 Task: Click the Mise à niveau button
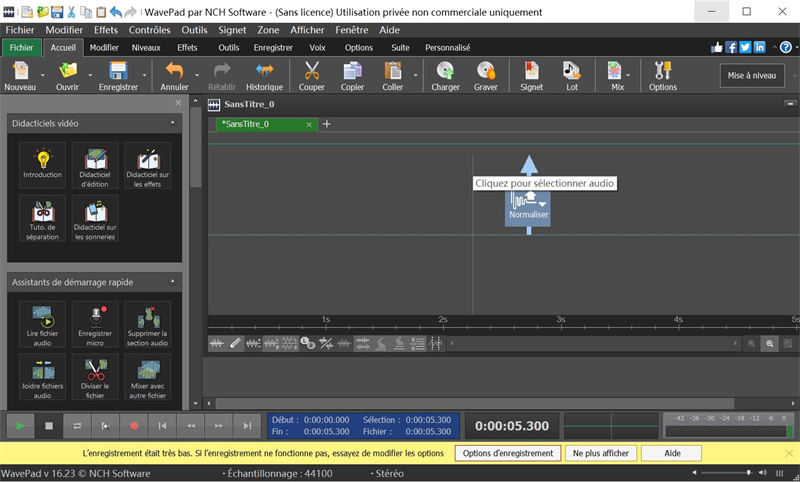(752, 75)
